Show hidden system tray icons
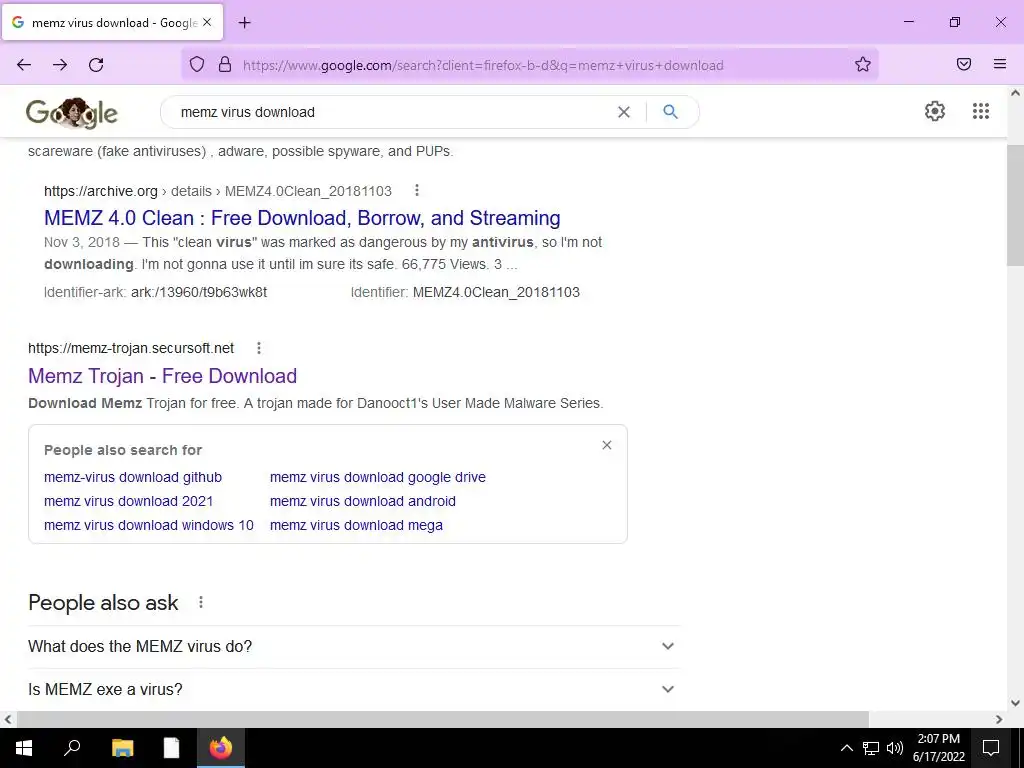 tap(846, 748)
